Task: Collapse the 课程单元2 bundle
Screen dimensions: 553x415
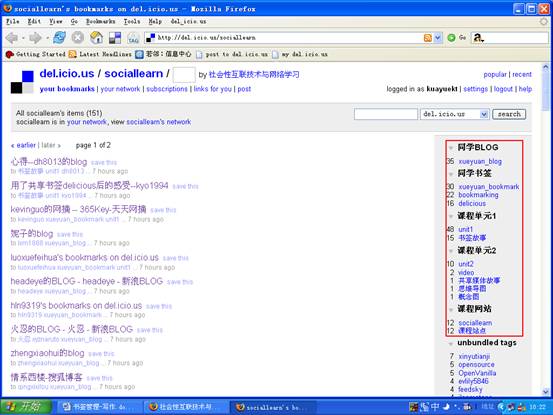Action: [451, 251]
